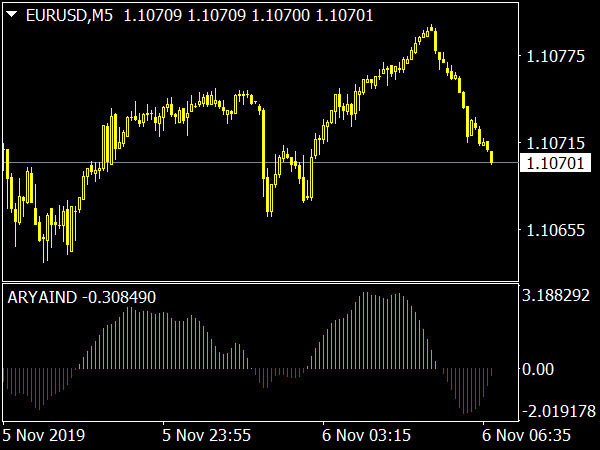Click the 5 Nov 2019 time label
This screenshot has height=450, width=600.
click(x=44, y=435)
